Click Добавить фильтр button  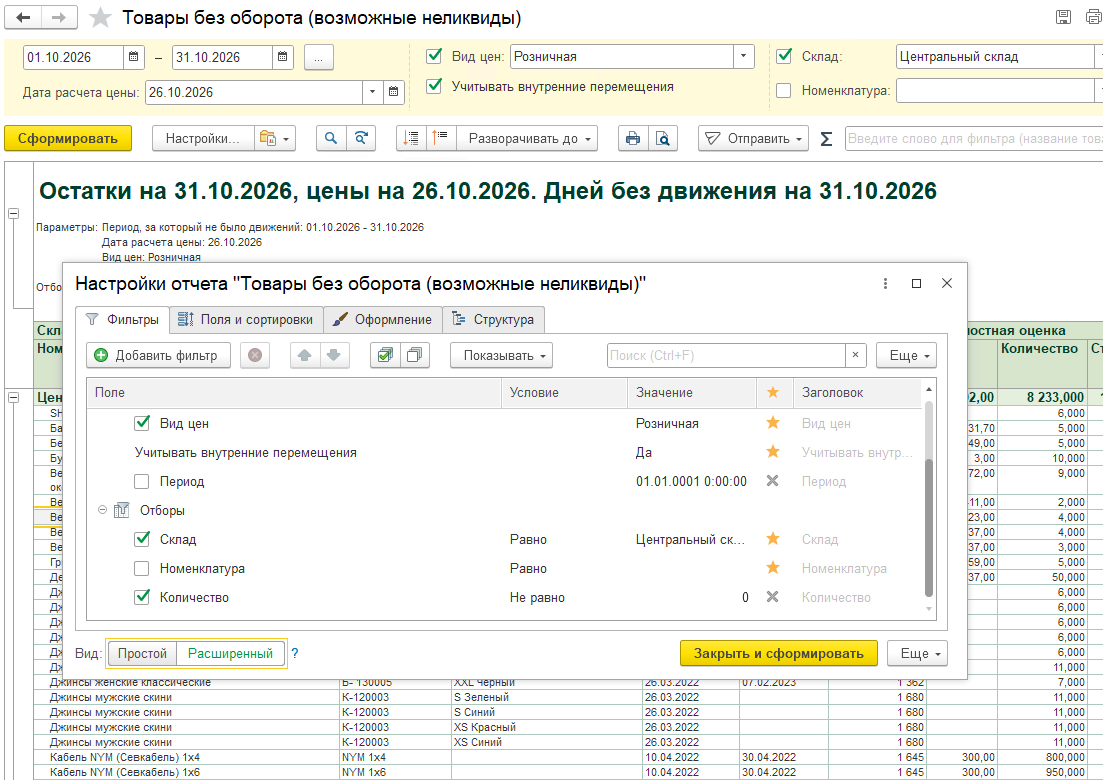click(x=159, y=356)
